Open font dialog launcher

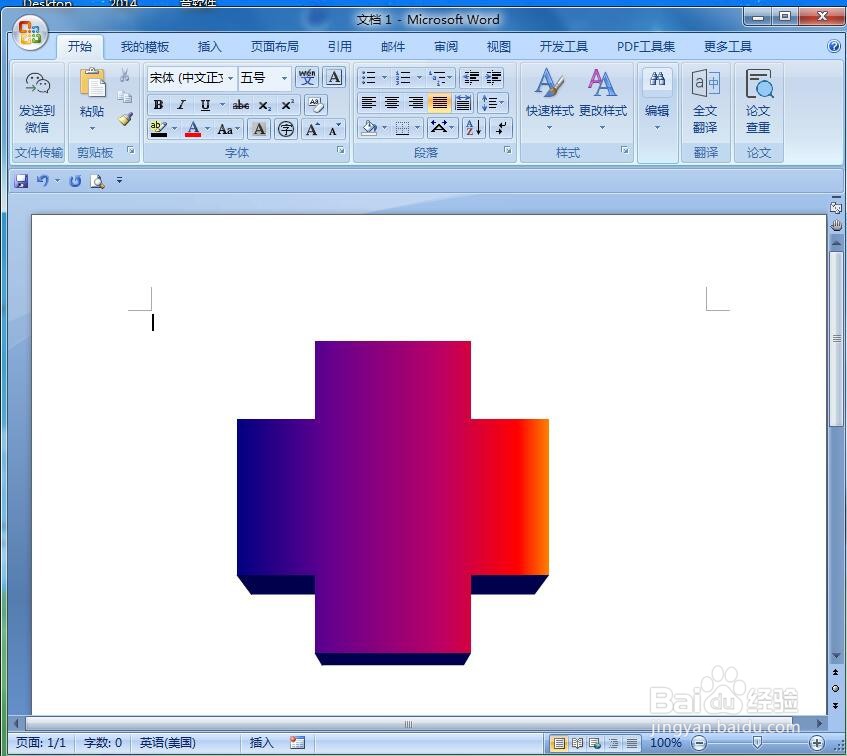point(341,150)
